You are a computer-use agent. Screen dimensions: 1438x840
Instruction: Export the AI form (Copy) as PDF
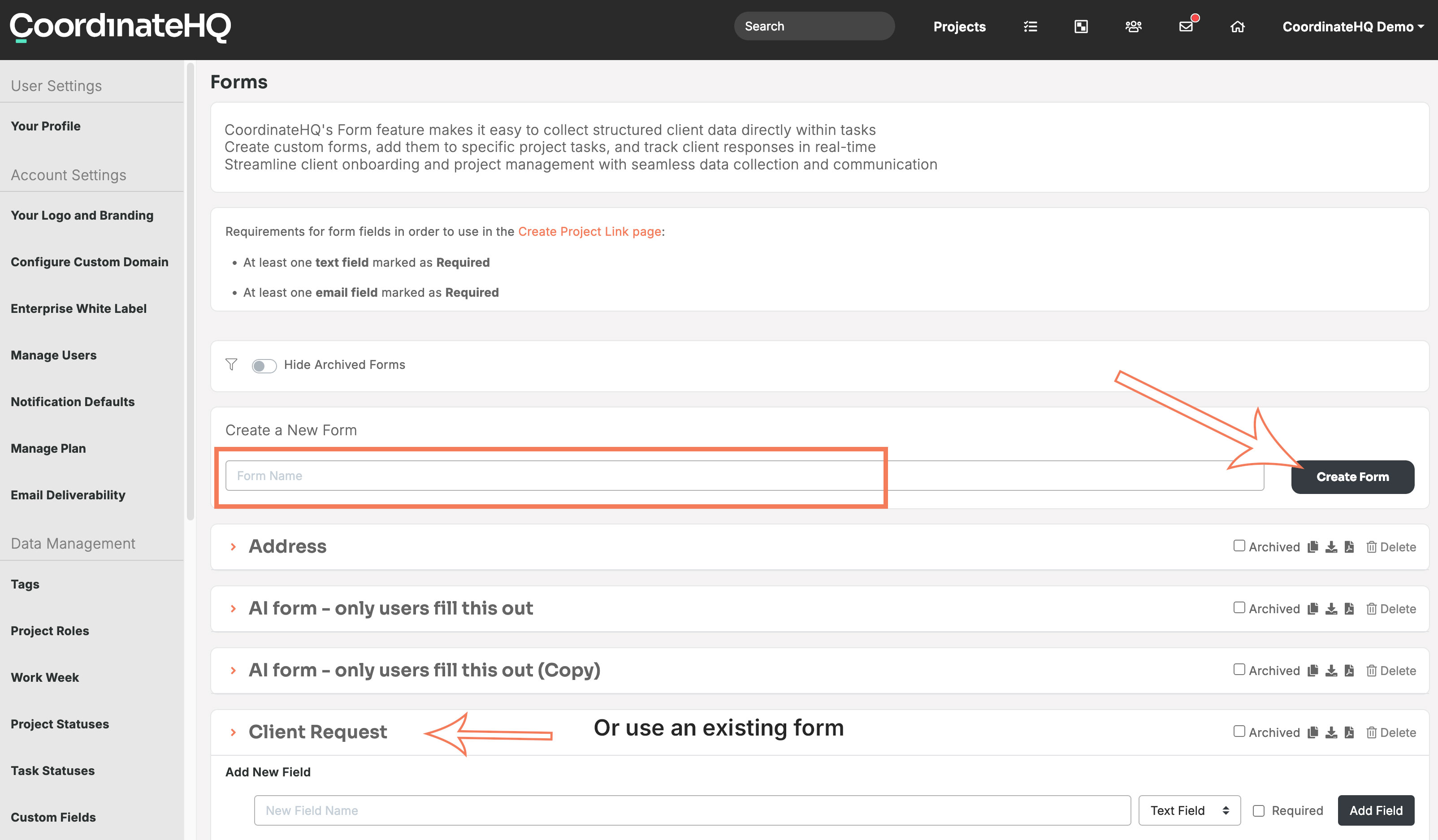coord(1350,670)
